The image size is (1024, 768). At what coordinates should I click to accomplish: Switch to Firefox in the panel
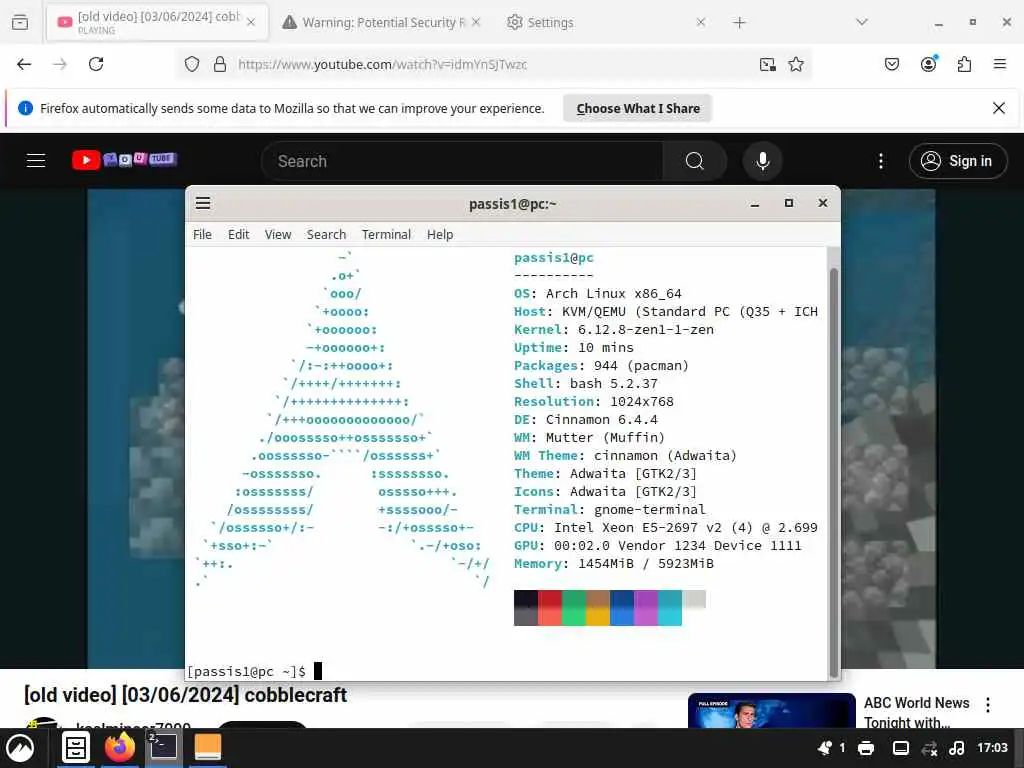[x=119, y=747]
